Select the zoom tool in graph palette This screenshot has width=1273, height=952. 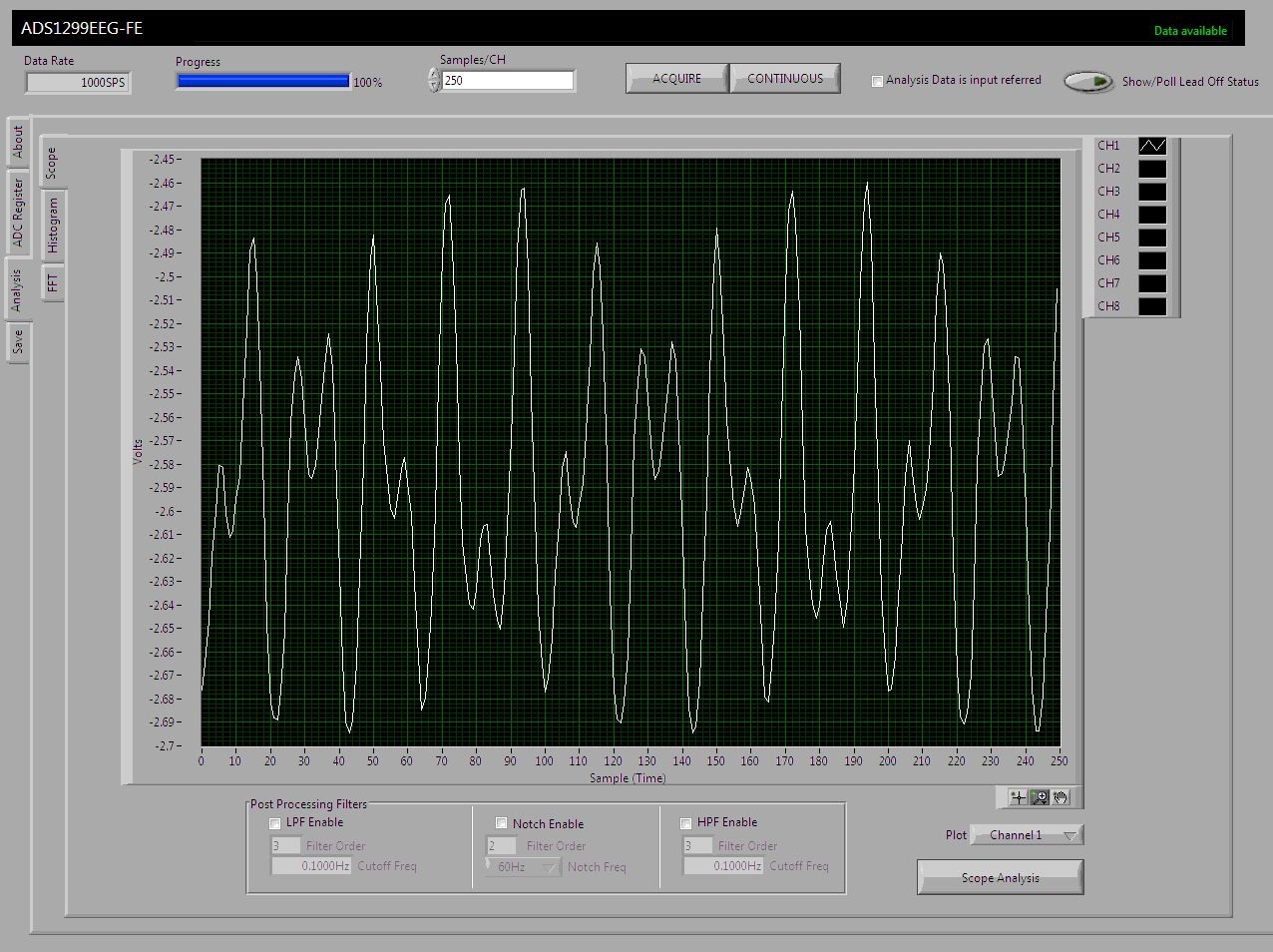pyautogui.click(x=1039, y=796)
